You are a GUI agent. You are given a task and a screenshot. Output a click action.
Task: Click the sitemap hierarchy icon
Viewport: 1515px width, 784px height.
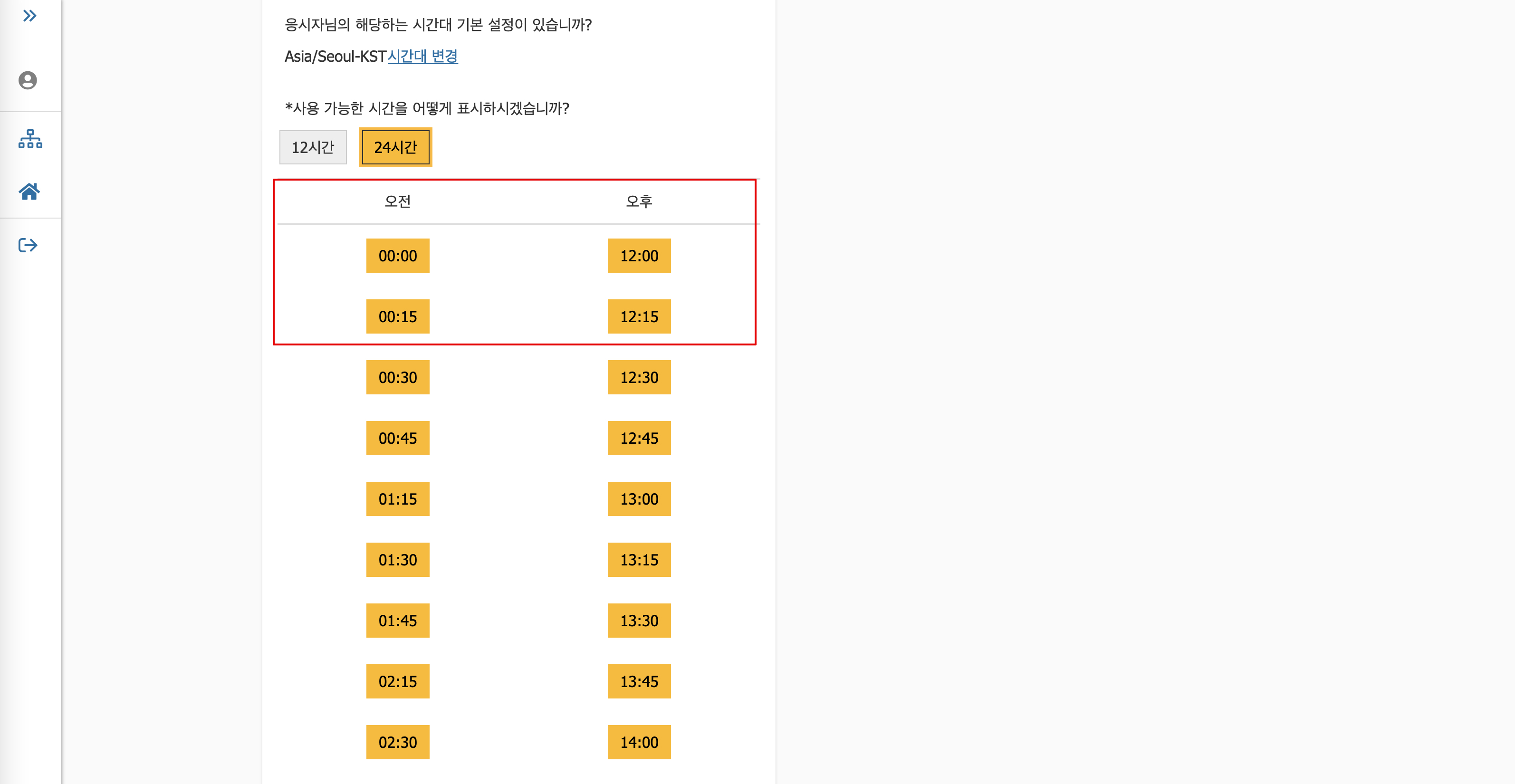click(x=30, y=139)
